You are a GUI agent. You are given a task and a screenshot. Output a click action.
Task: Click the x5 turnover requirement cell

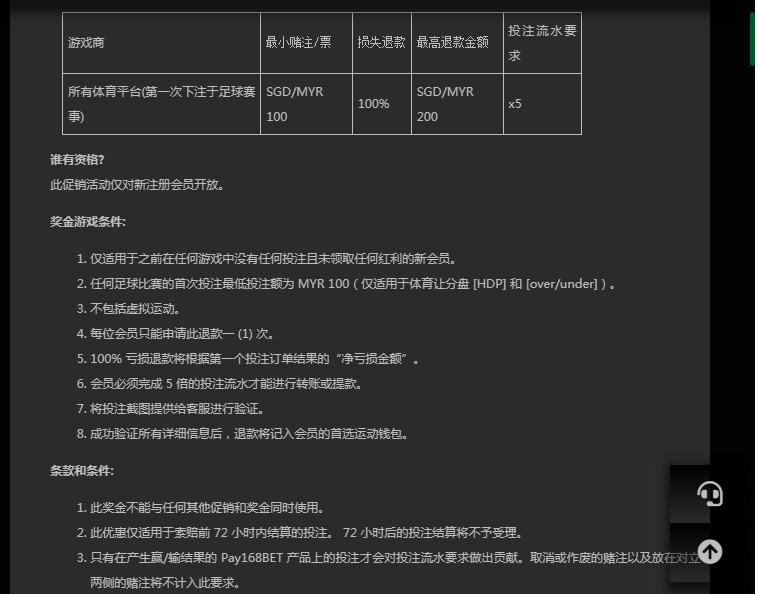click(515, 104)
